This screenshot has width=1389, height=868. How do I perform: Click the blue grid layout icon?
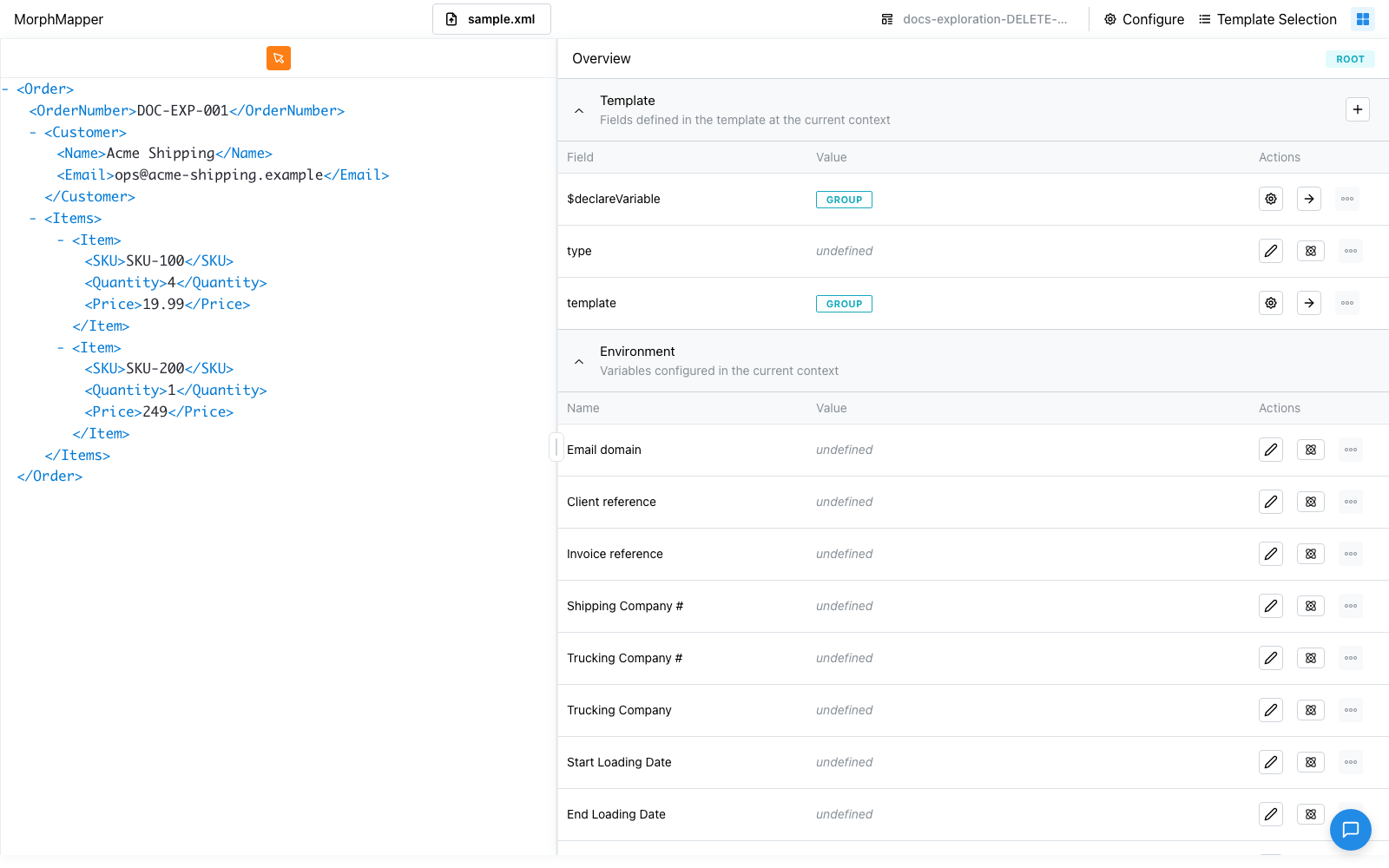[1363, 19]
